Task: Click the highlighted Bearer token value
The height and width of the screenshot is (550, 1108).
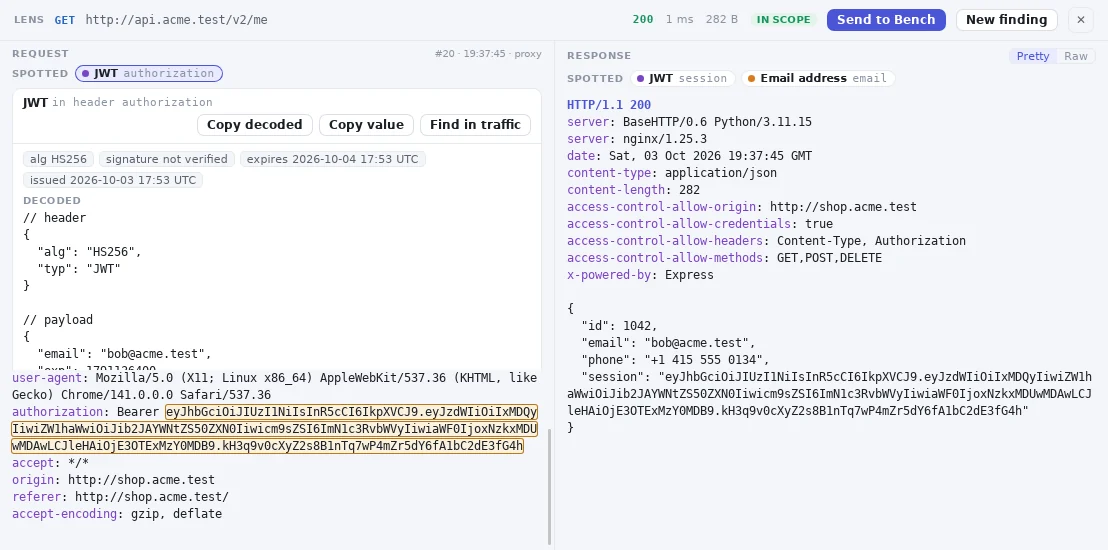Action: [x=274, y=429]
